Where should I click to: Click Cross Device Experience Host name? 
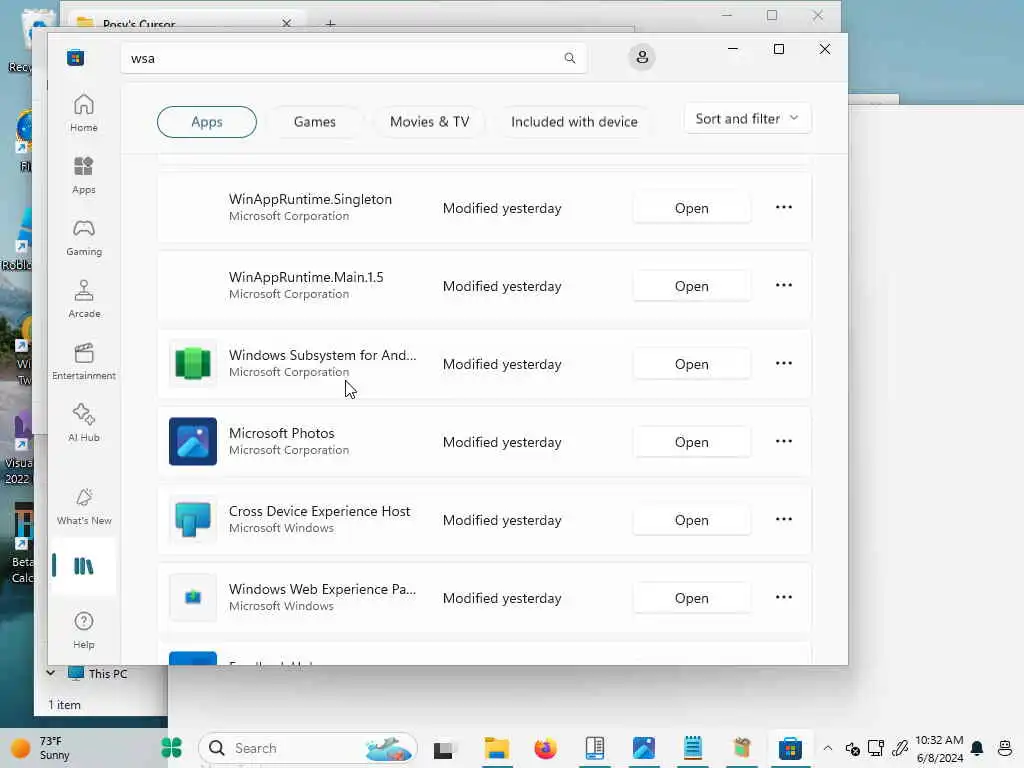pyautogui.click(x=319, y=511)
